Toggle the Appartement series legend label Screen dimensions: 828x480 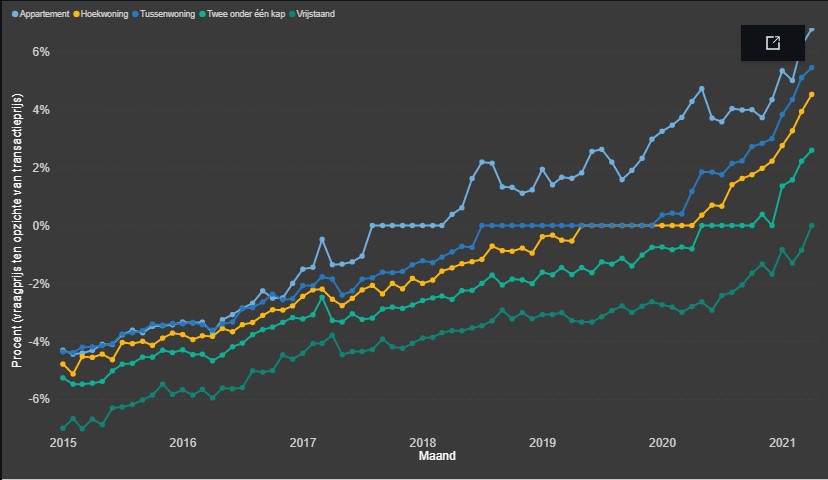pyautogui.click(x=42, y=13)
